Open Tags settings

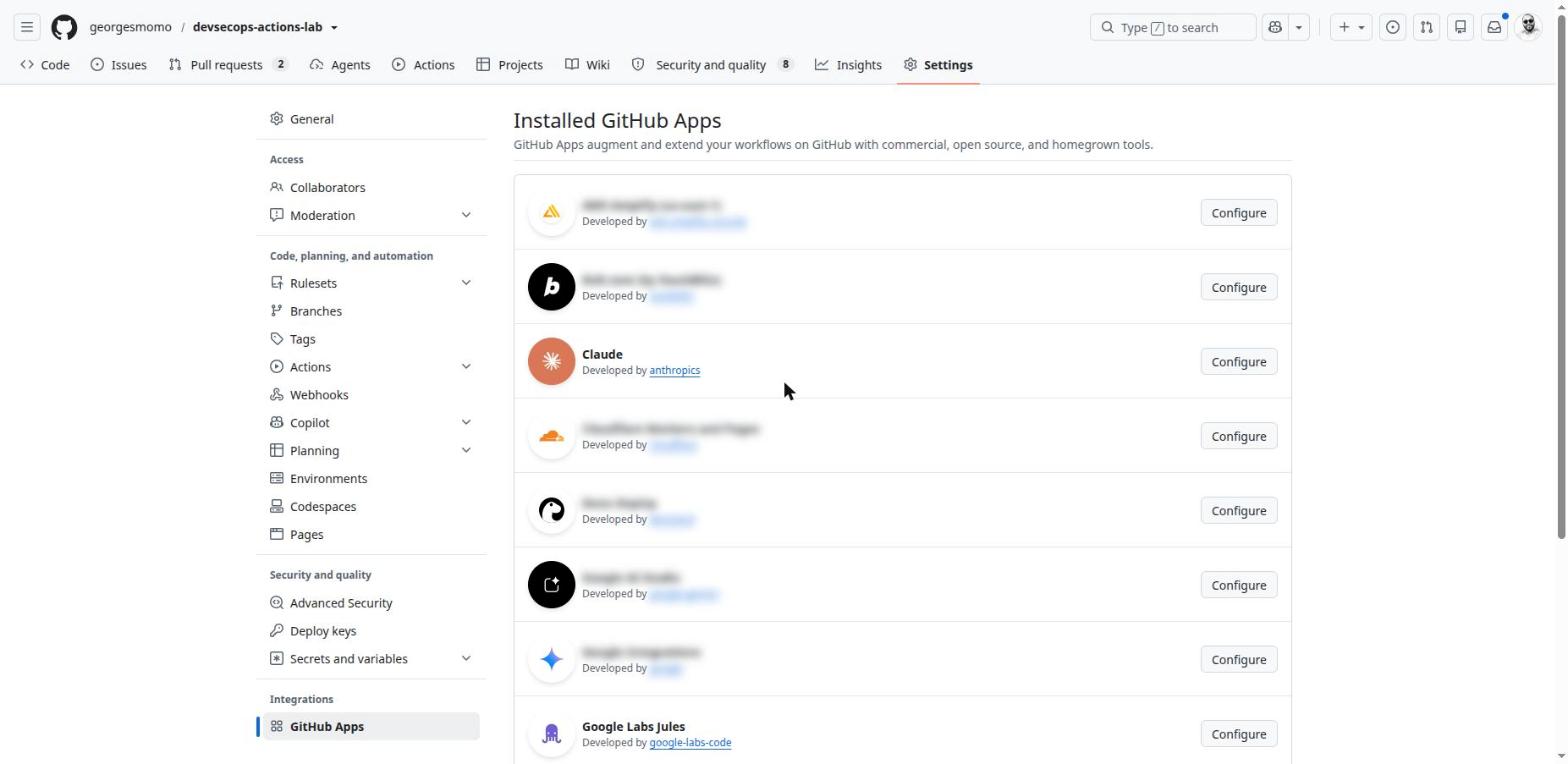370,339
